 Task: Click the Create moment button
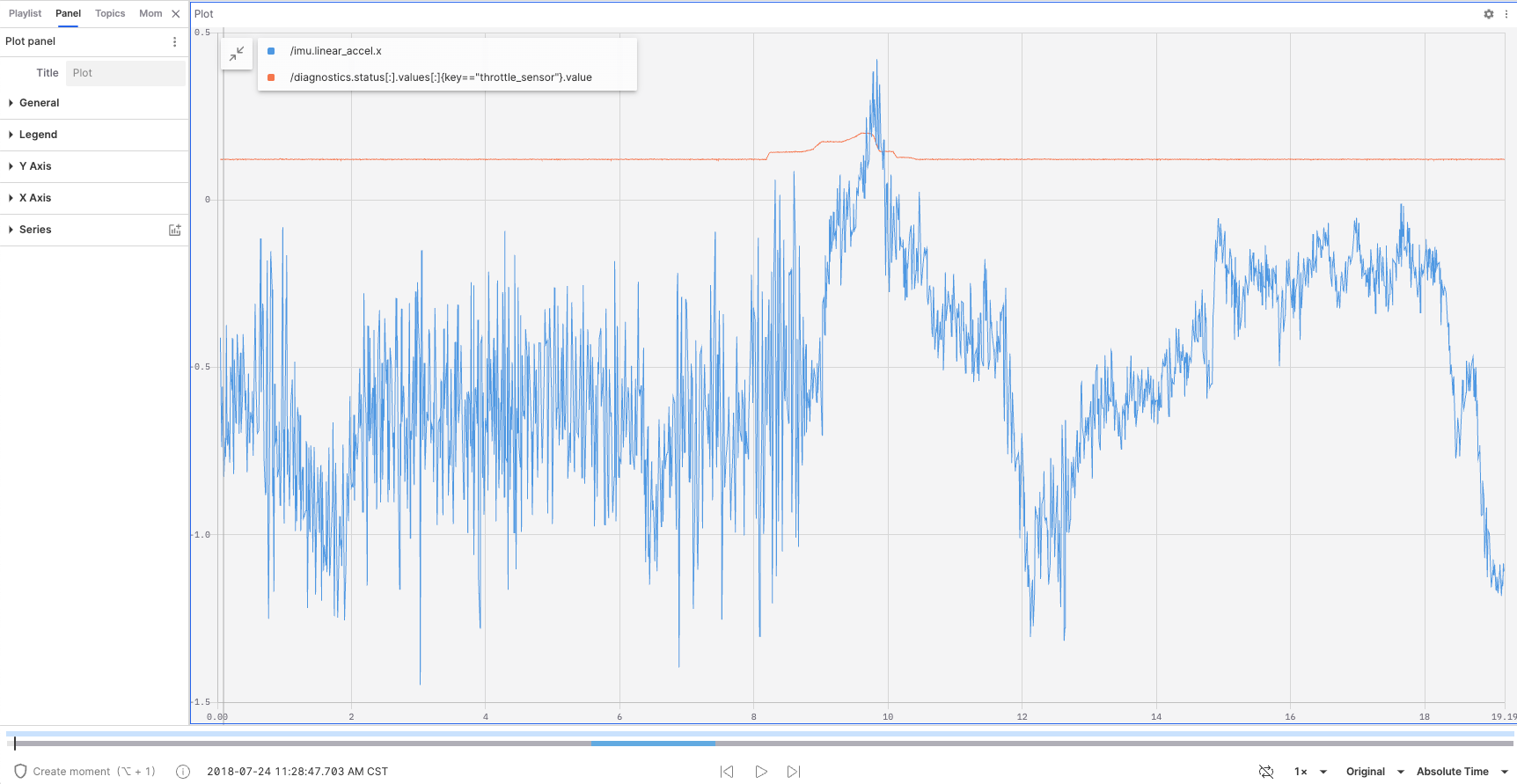(x=84, y=772)
